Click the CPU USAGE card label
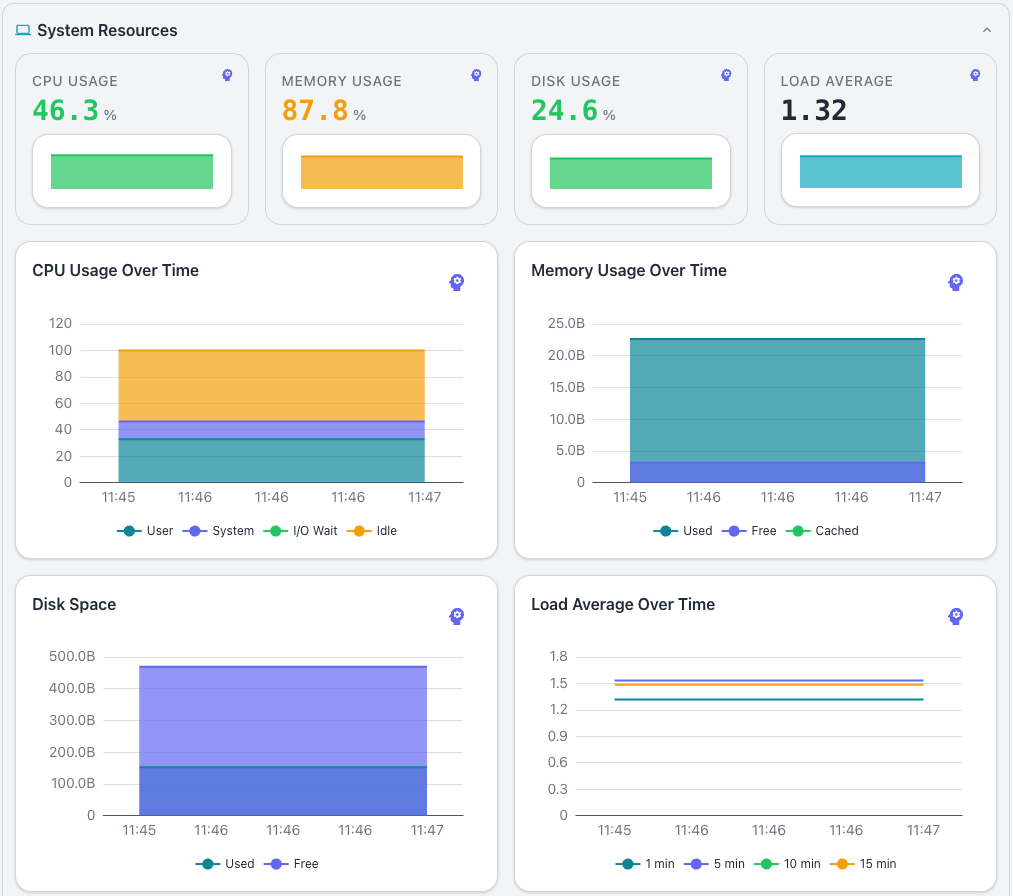The height and width of the screenshot is (896, 1013). click(75, 81)
